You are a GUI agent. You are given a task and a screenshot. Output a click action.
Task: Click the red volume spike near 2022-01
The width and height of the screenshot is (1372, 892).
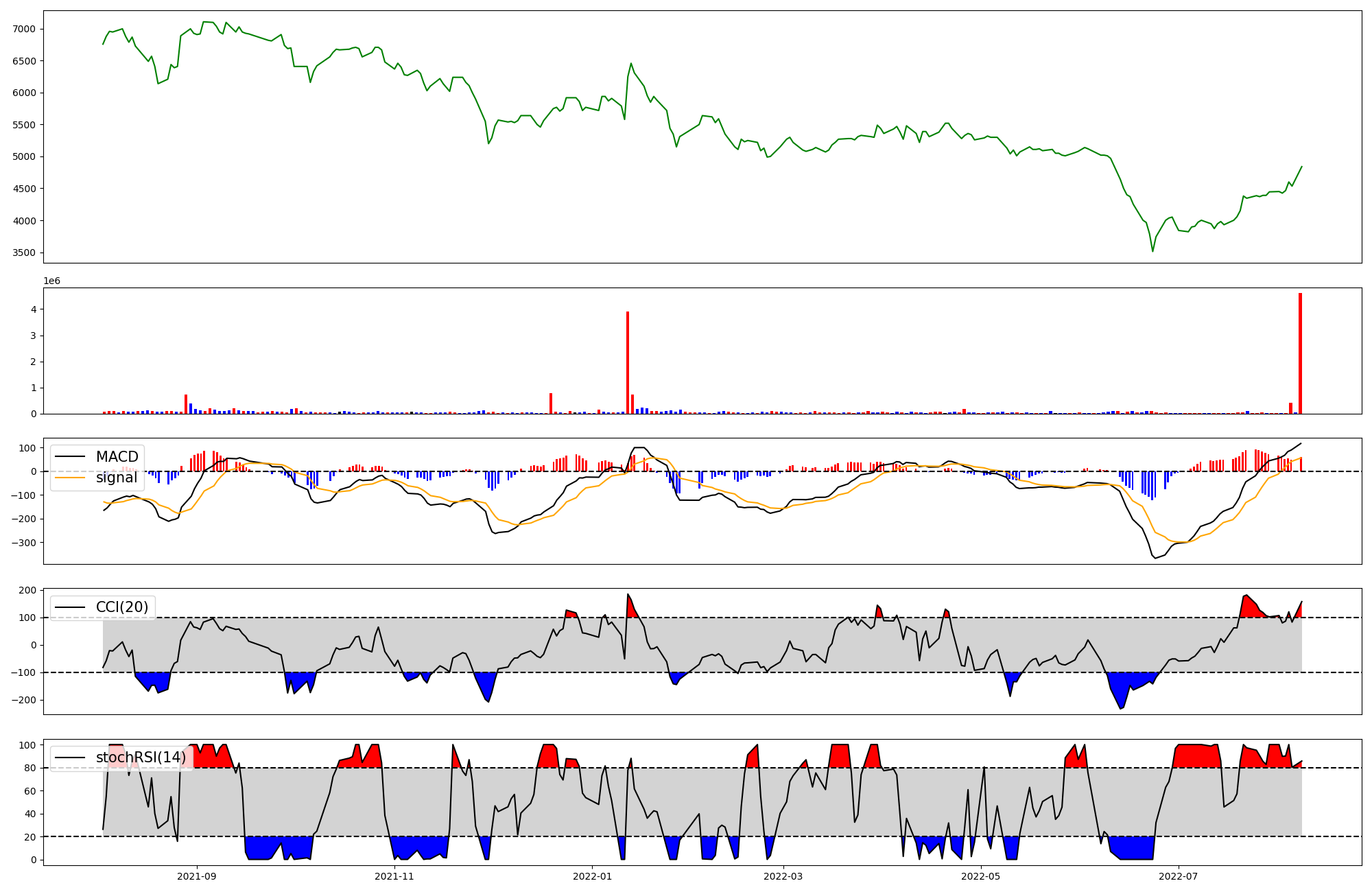pyautogui.click(x=628, y=362)
